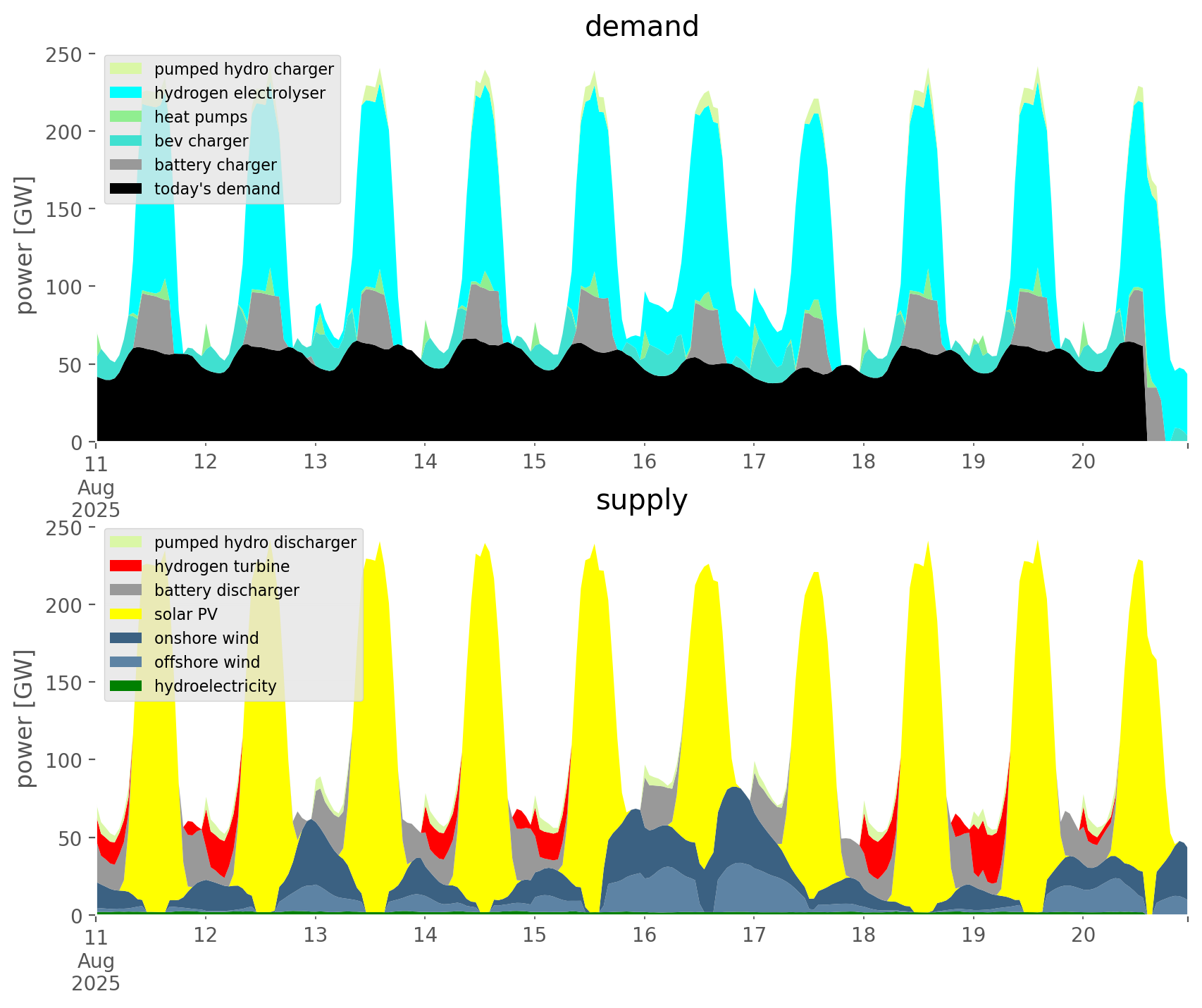
Task: Click the bev charger legend swatch
Action: [x=127, y=141]
